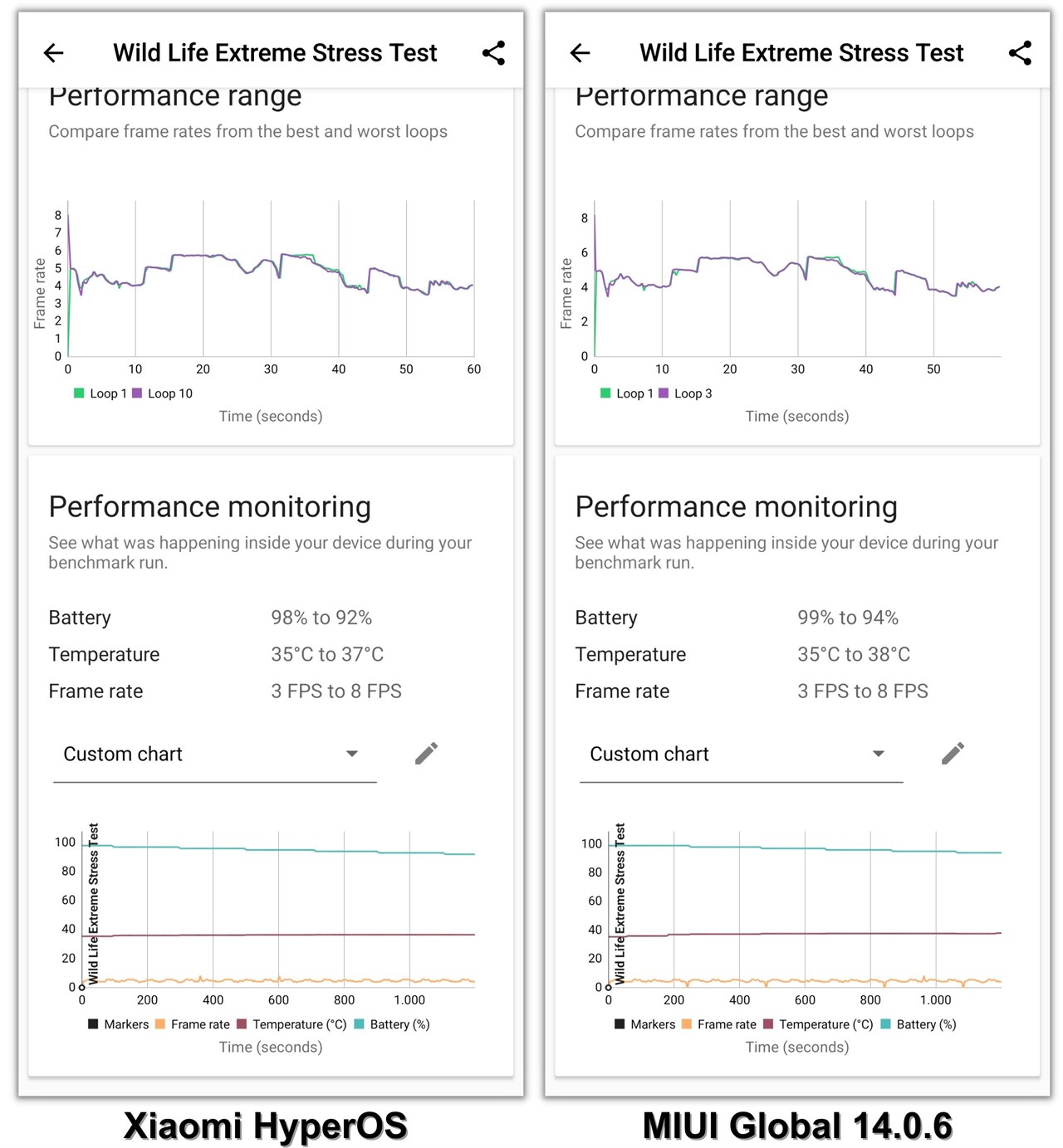The height and width of the screenshot is (1148, 1063).
Task: Toggle Loop 3 legend in right chart
Action: coord(686,393)
